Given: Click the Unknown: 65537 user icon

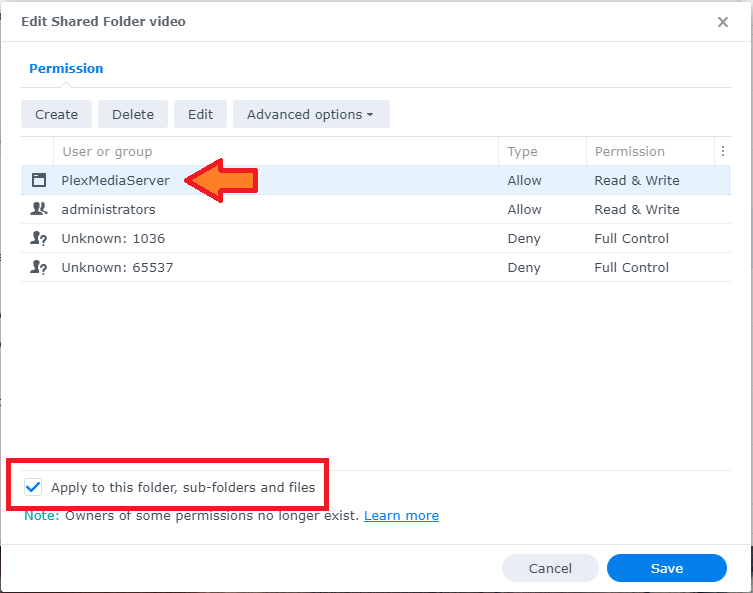Looking at the screenshot, I should (39, 268).
